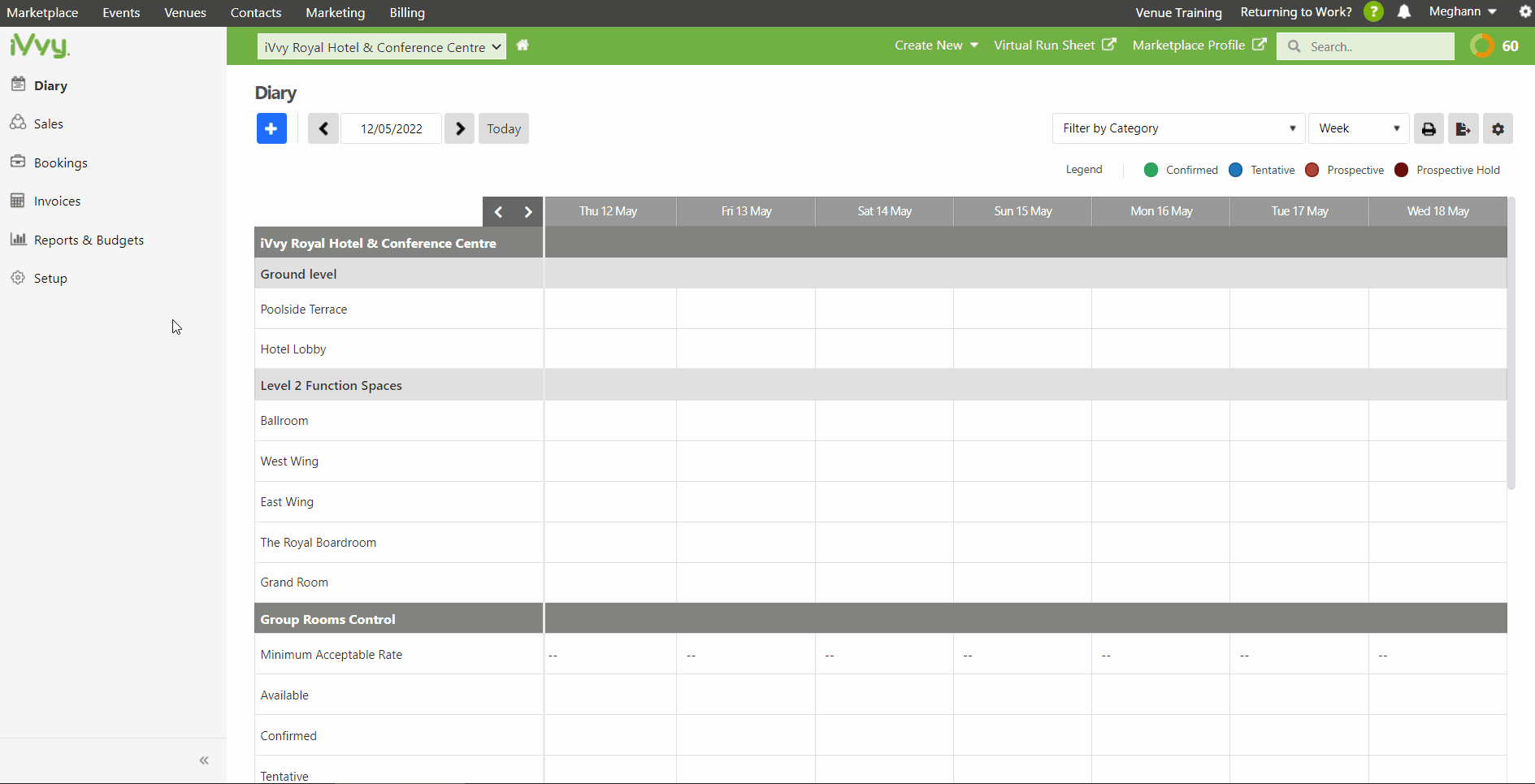Viewport: 1535px width, 784px height.
Task: Click the Group Rooms Control header
Action: [327, 619]
